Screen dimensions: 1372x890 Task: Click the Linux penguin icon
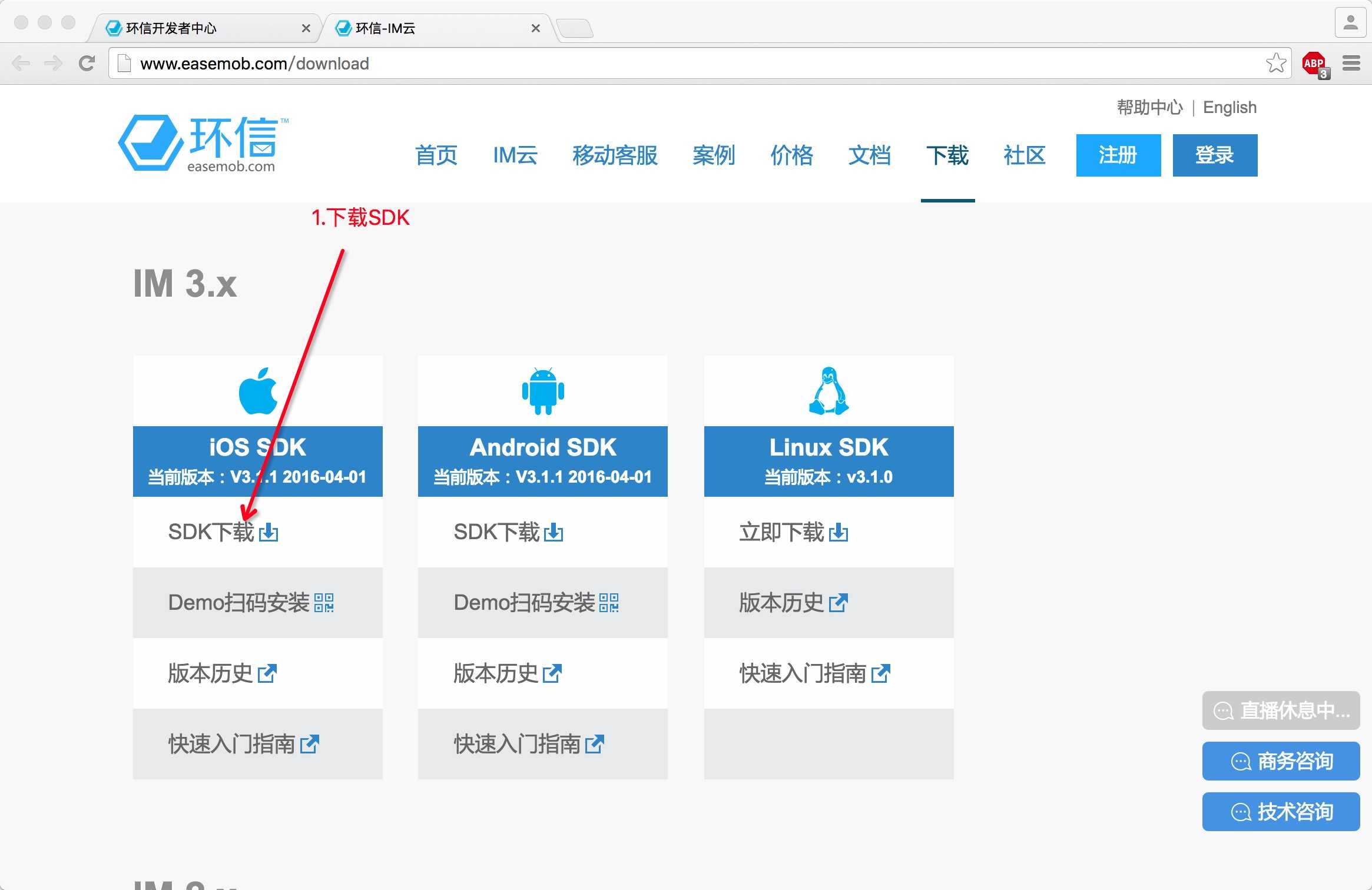click(828, 391)
